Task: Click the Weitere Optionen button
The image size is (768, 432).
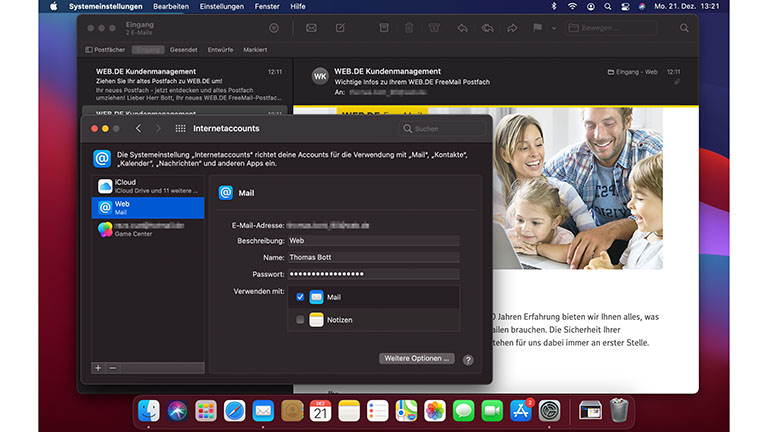Action: (417, 358)
